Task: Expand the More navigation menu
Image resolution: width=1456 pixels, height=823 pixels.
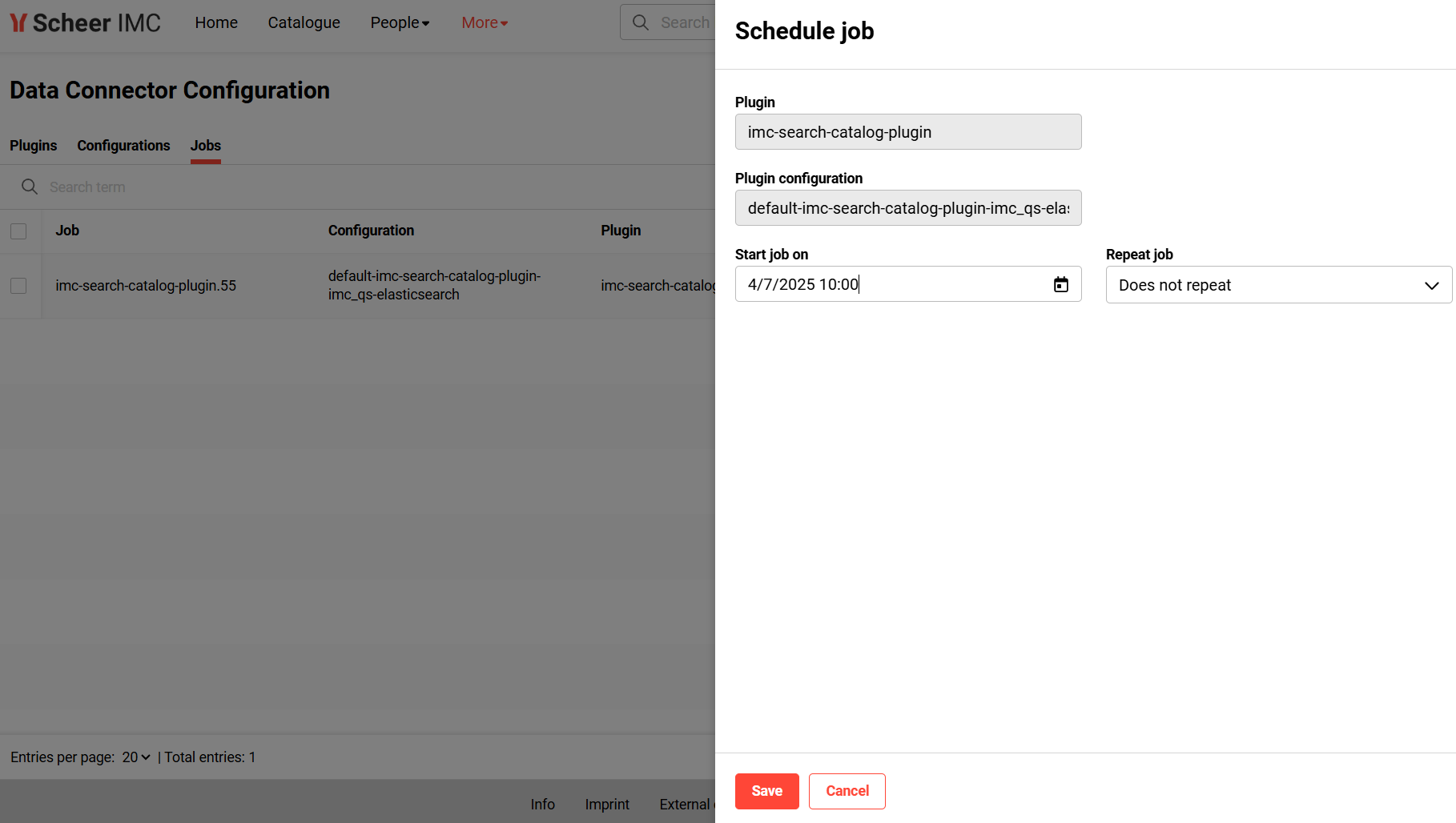Action: coord(485,23)
